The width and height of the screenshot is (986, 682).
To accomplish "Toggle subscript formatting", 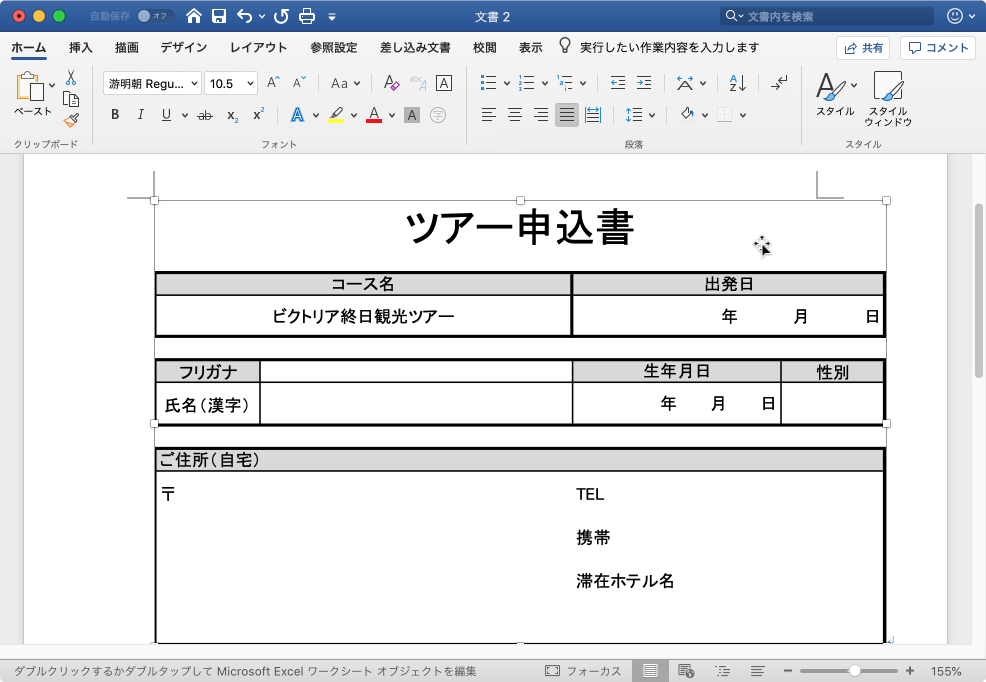I will (x=232, y=116).
